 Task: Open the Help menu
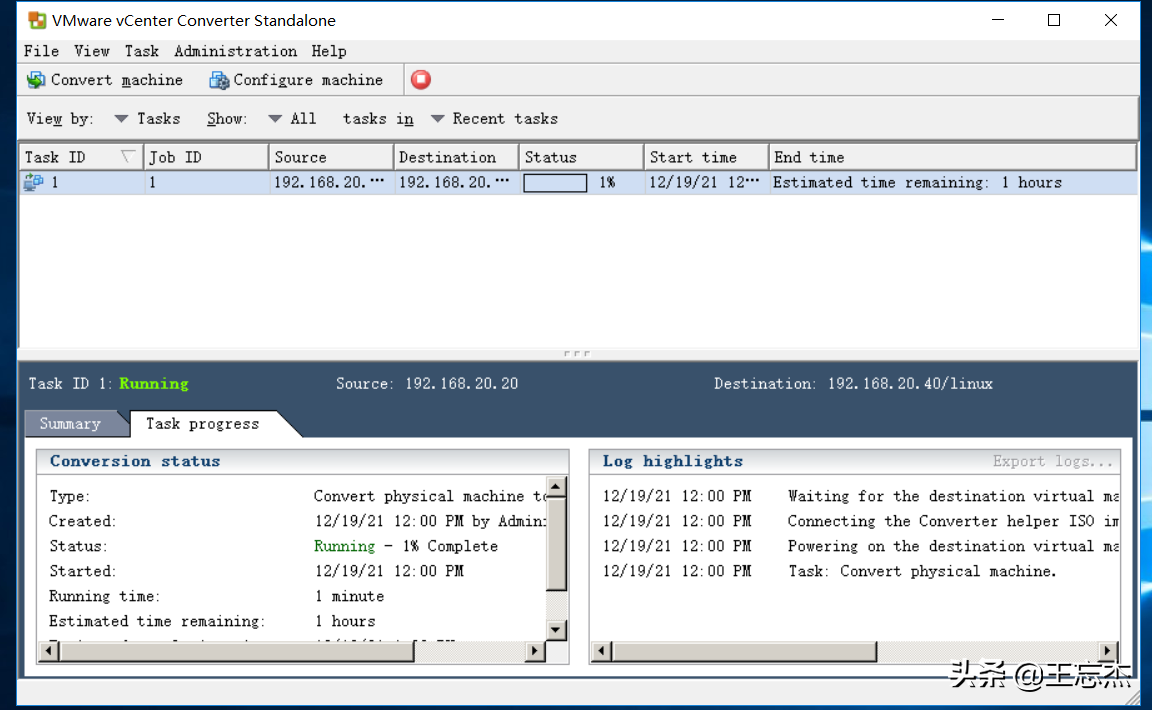point(328,51)
